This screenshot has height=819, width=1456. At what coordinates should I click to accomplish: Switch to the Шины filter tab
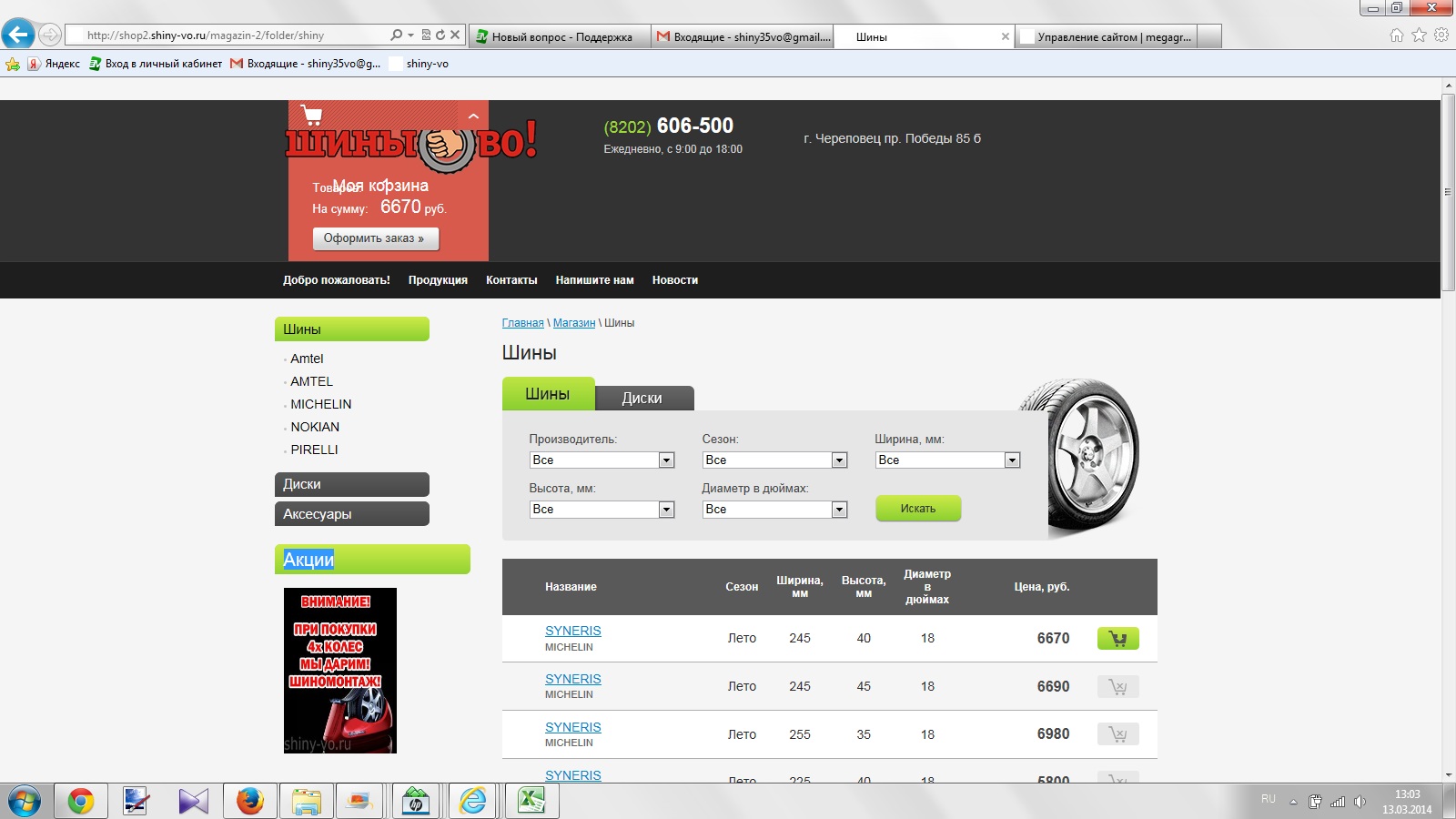click(548, 394)
